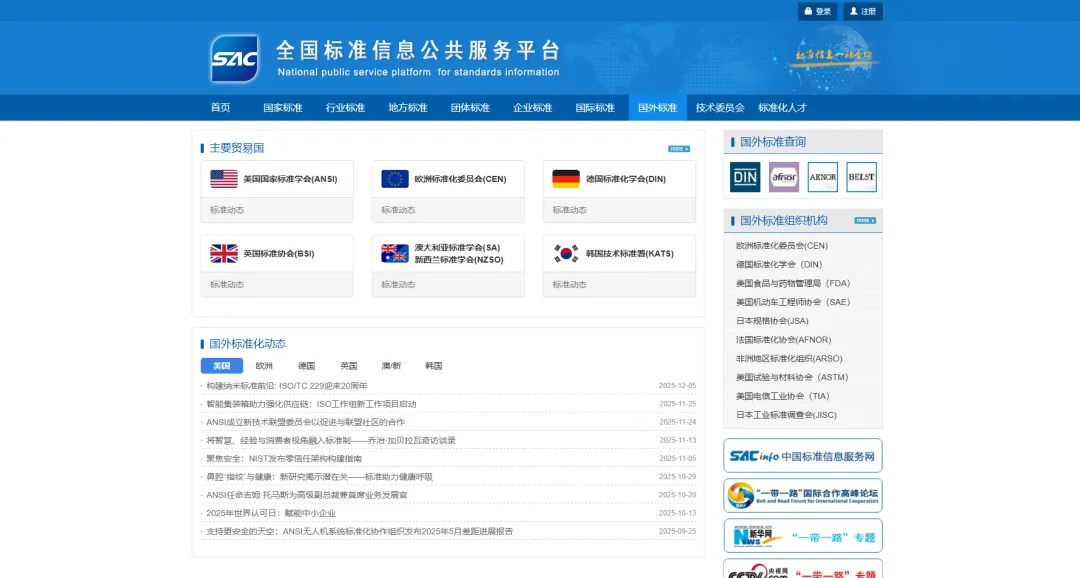
Task: Open article 智能集装箱助力强化供应链
Action: click(x=311, y=404)
